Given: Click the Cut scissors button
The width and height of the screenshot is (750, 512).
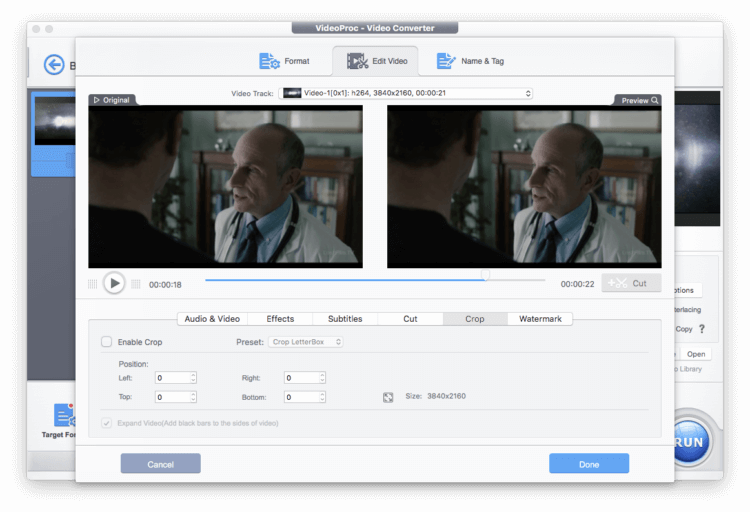Looking at the screenshot, I should tap(631, 283).
